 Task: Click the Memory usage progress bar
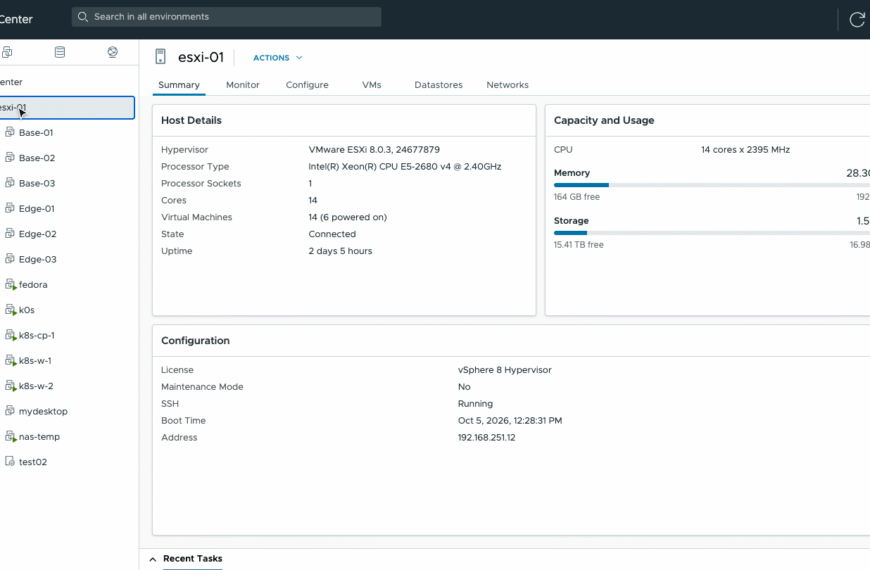click(711, 185)
